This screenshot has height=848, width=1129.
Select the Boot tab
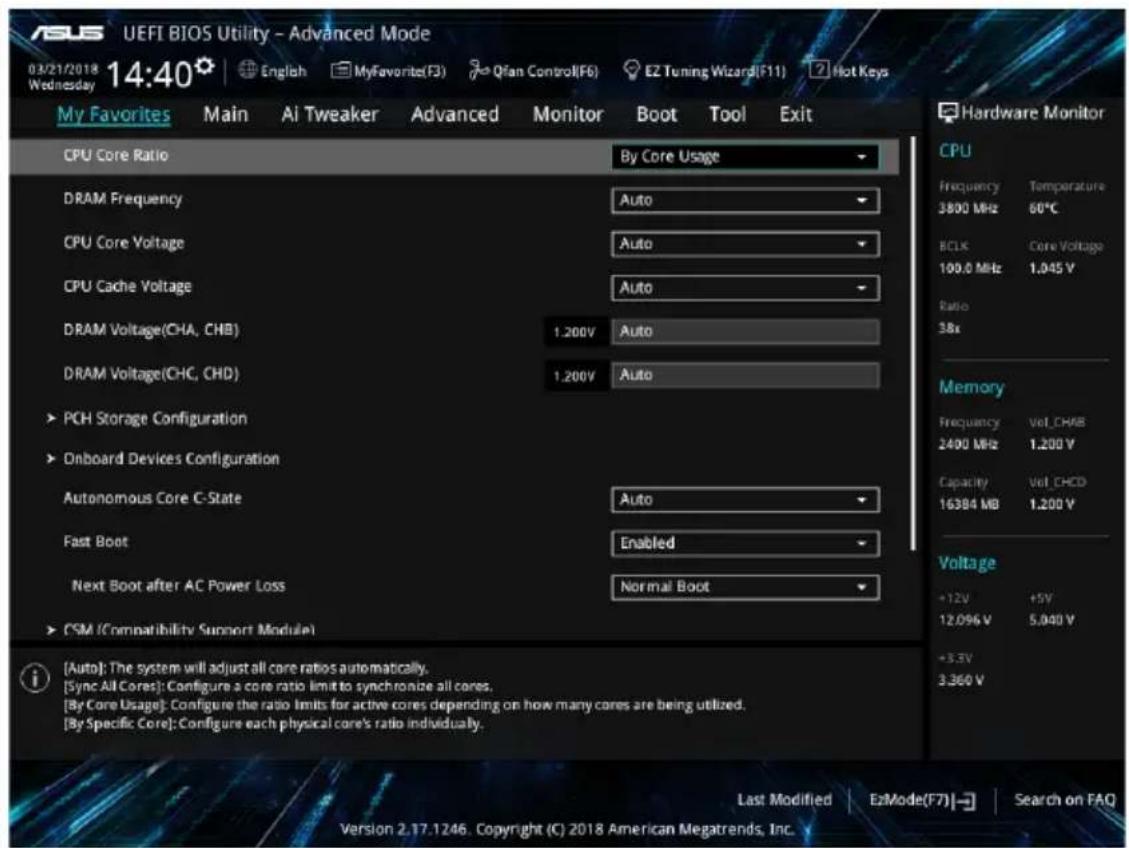pyautogui.click(x=657, y=114)
